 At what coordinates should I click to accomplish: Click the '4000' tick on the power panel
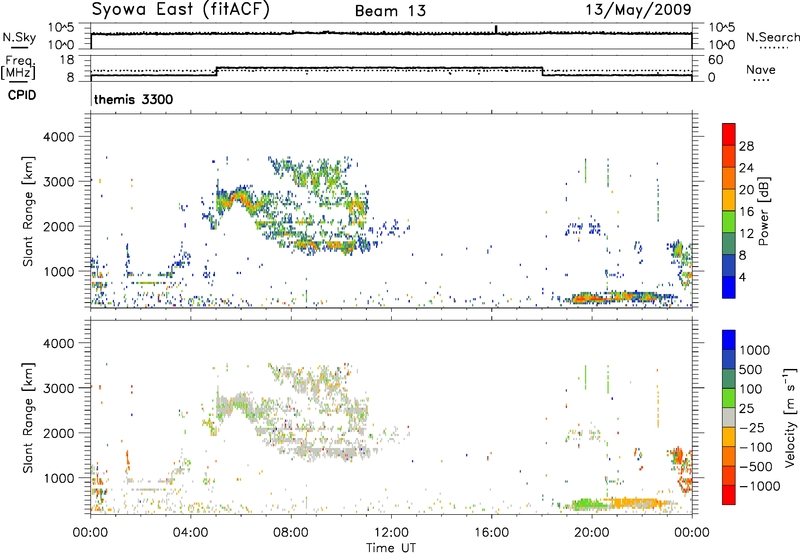(58, 137)
